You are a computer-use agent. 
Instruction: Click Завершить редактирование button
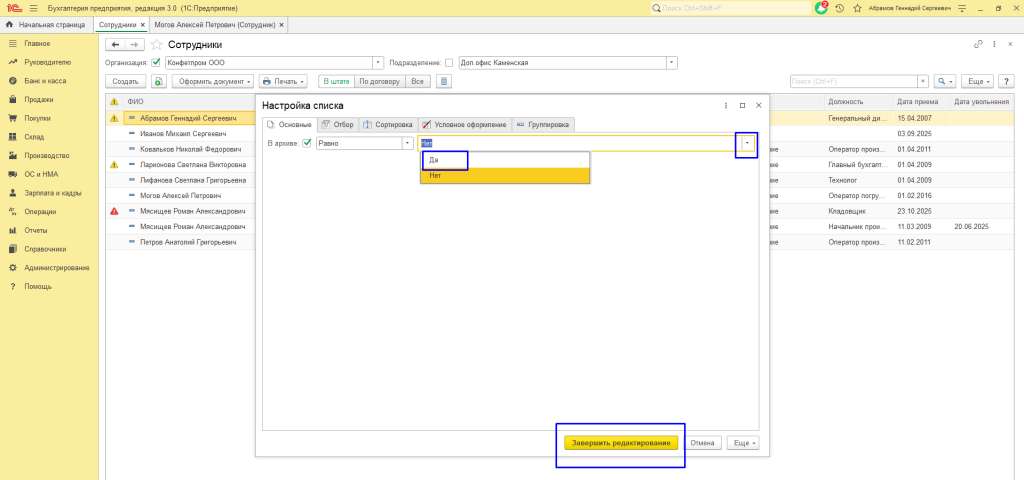pos(621,443)
